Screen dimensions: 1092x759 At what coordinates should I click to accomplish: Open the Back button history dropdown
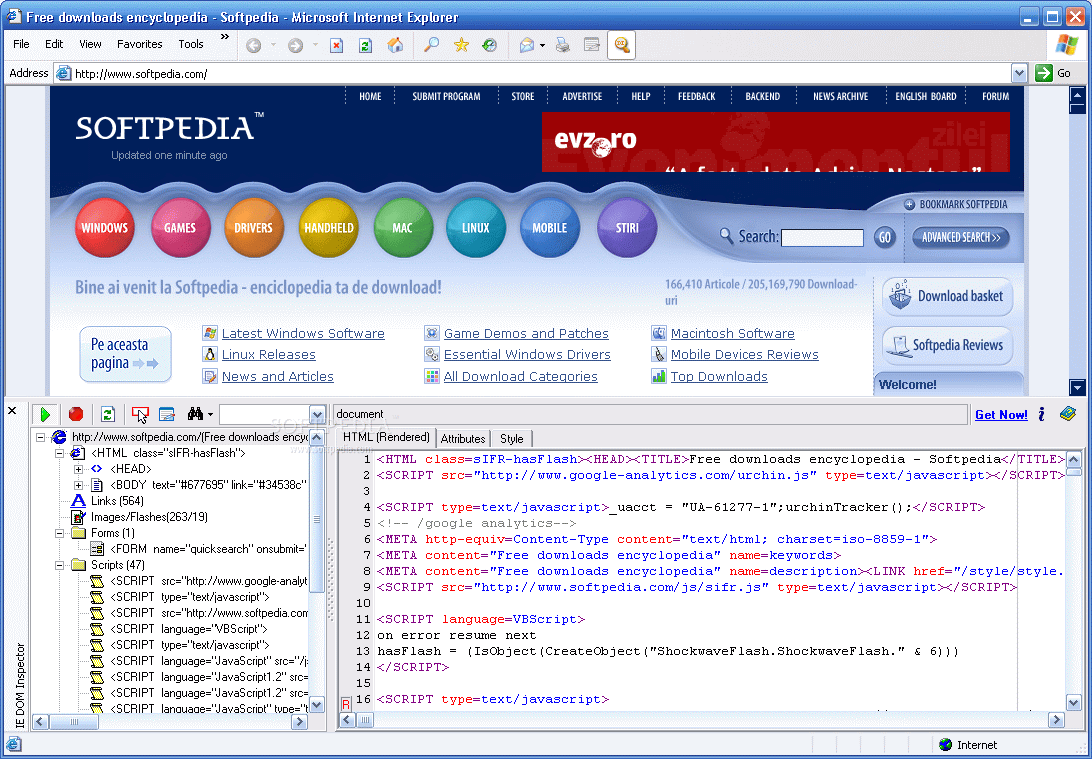tap(273, 45)
